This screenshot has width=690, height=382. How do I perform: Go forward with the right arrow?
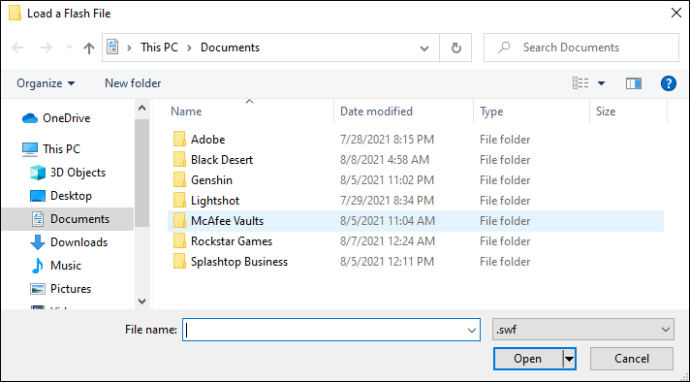point(46,48)
